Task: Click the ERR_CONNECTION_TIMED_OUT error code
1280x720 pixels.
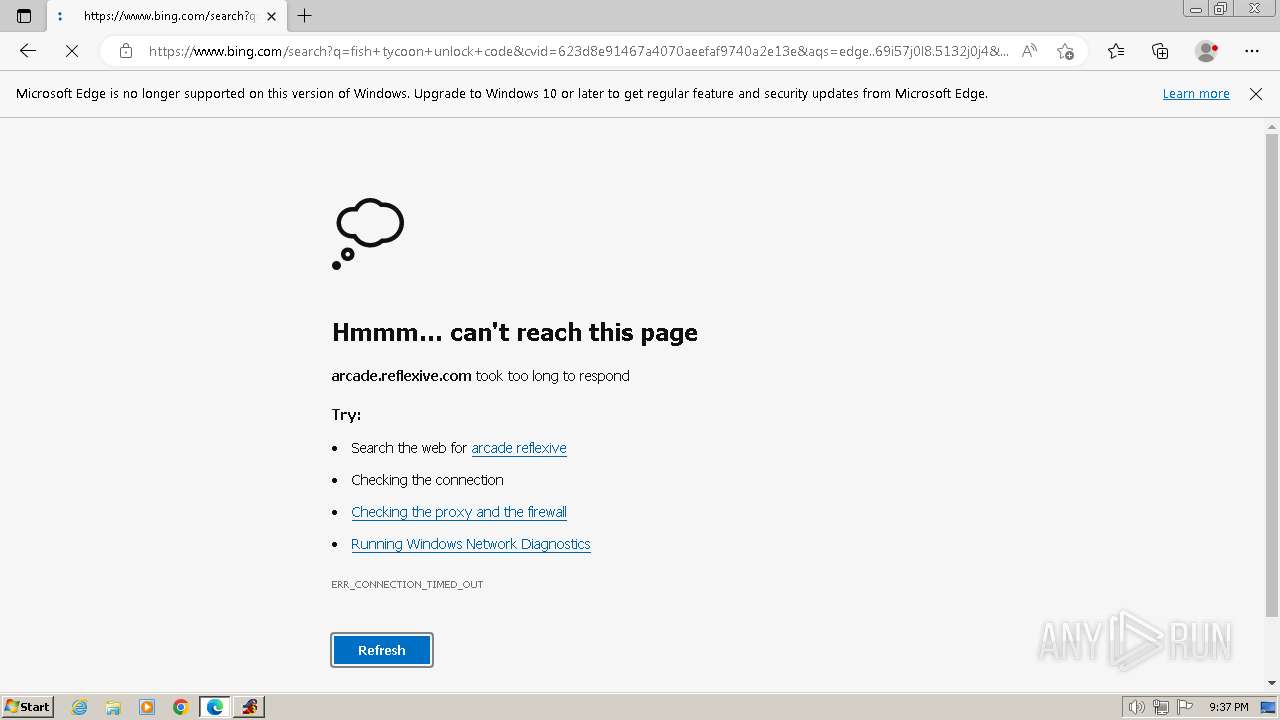Action: [407, 584]
